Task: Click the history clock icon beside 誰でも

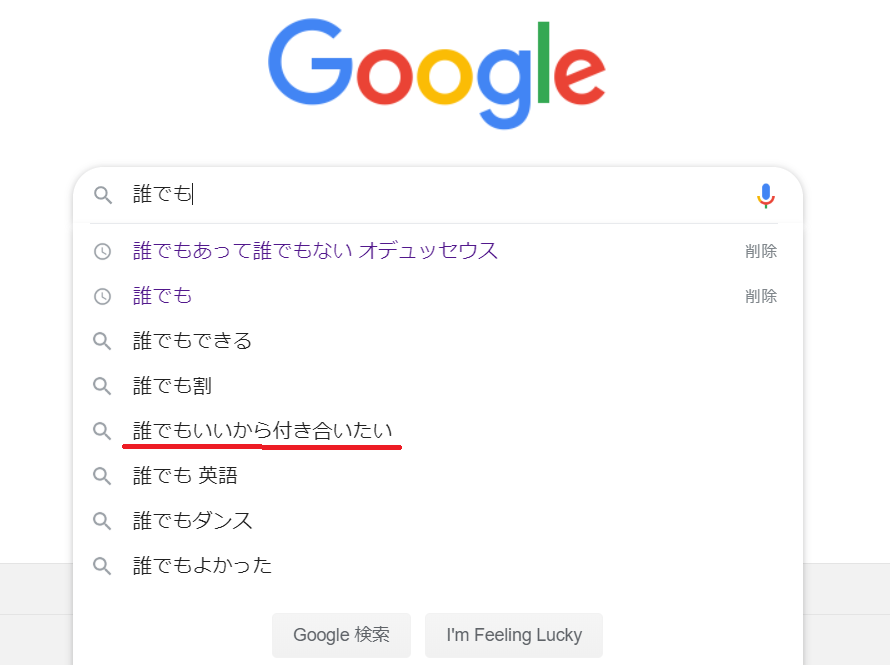Action: click(x=102, y=296)
